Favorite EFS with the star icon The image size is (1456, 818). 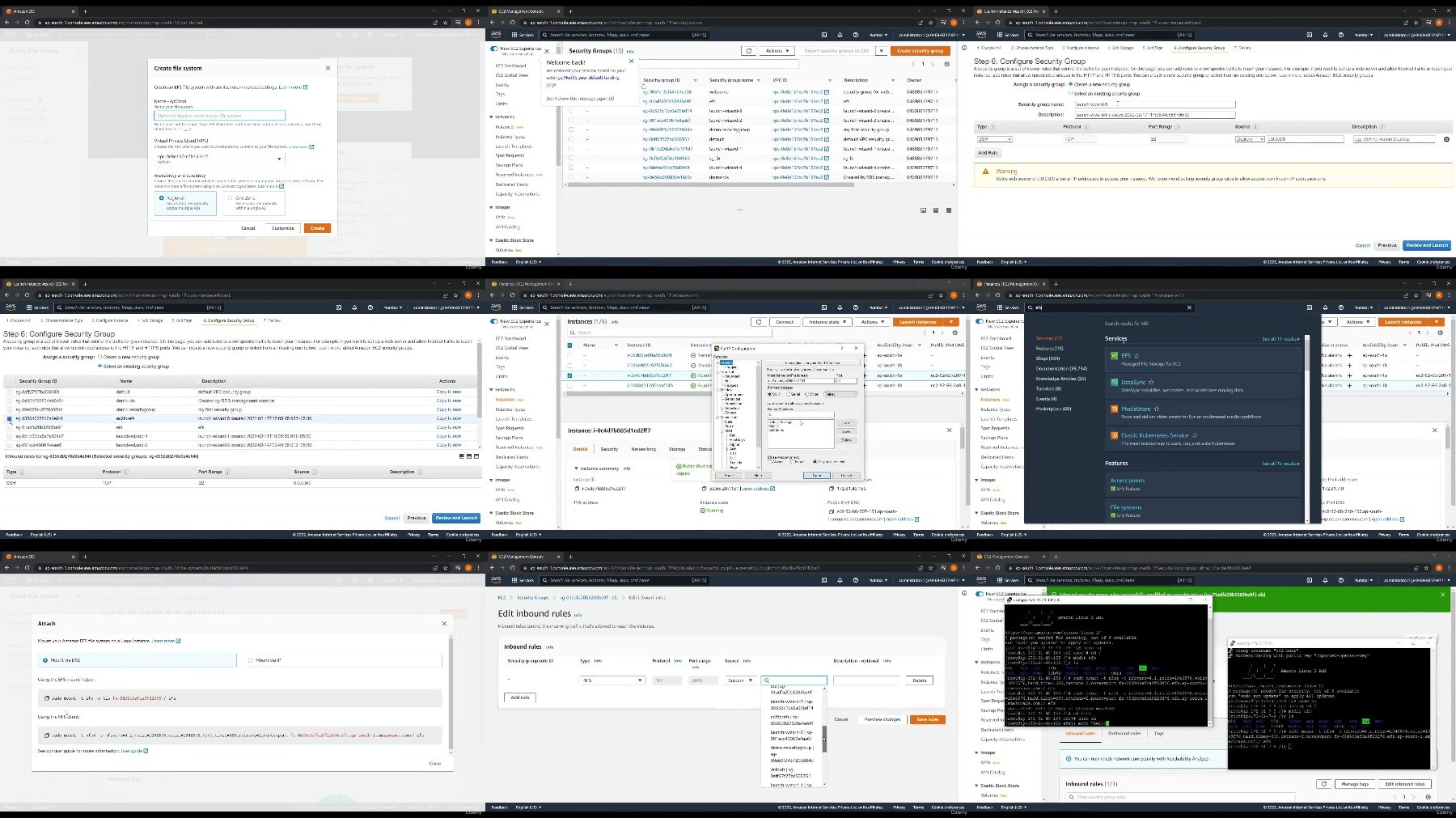tap(1136, 356)
